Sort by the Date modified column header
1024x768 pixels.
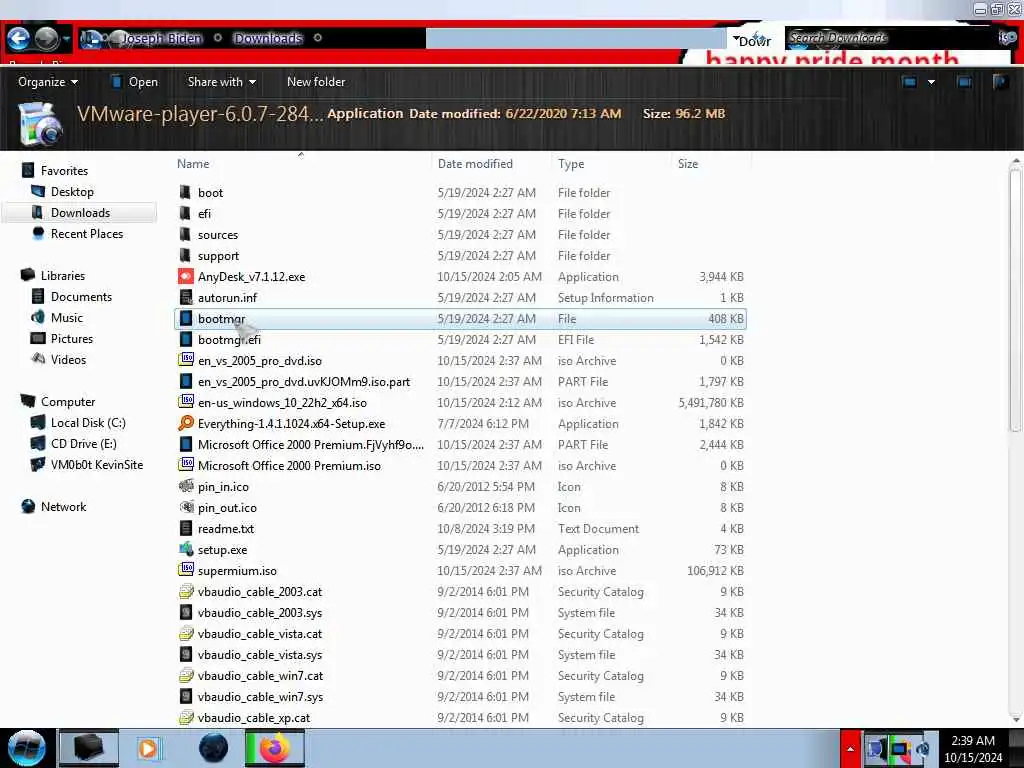(475, 164)
